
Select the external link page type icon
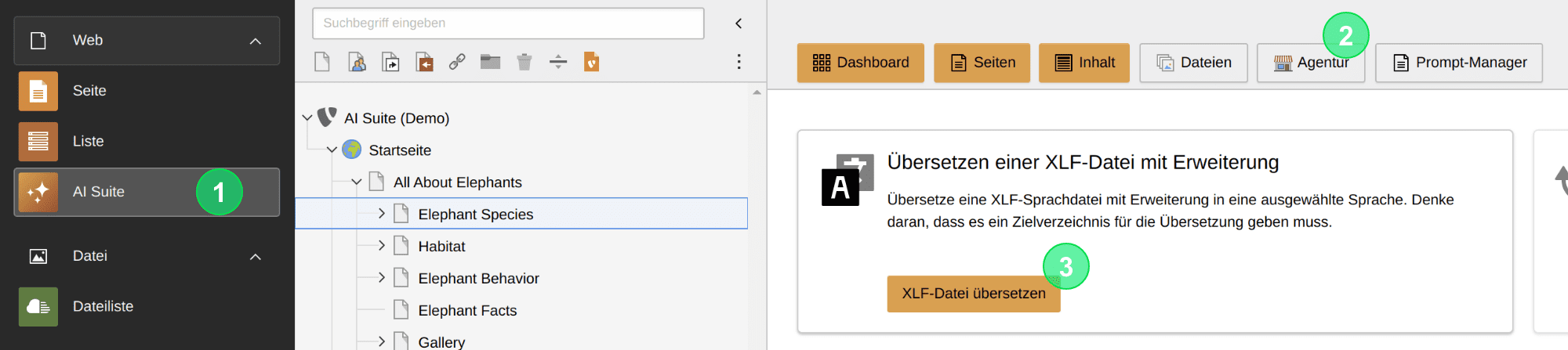point(457,62)
